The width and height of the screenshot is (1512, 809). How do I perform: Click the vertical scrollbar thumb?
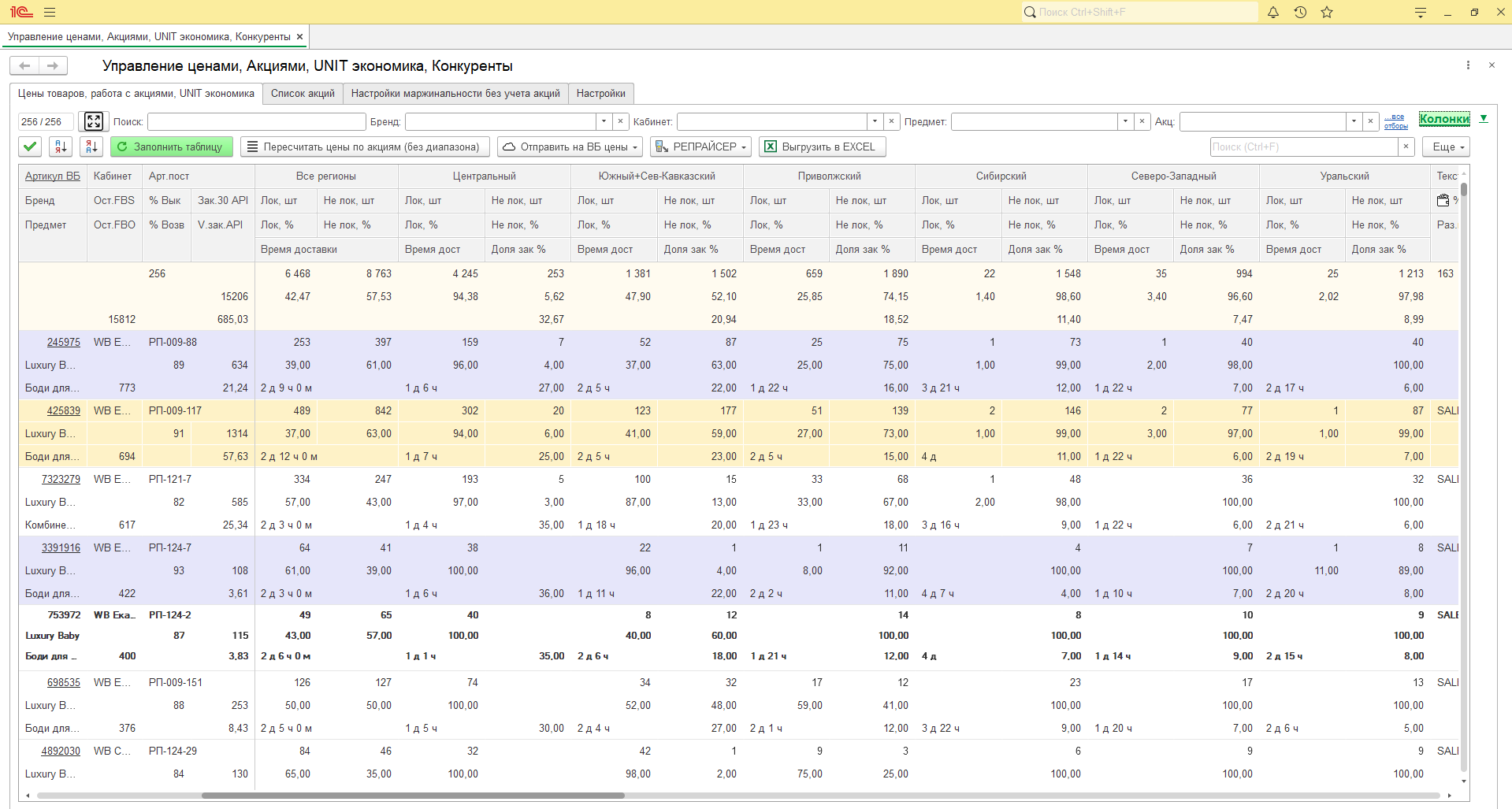pos(1464,189)
